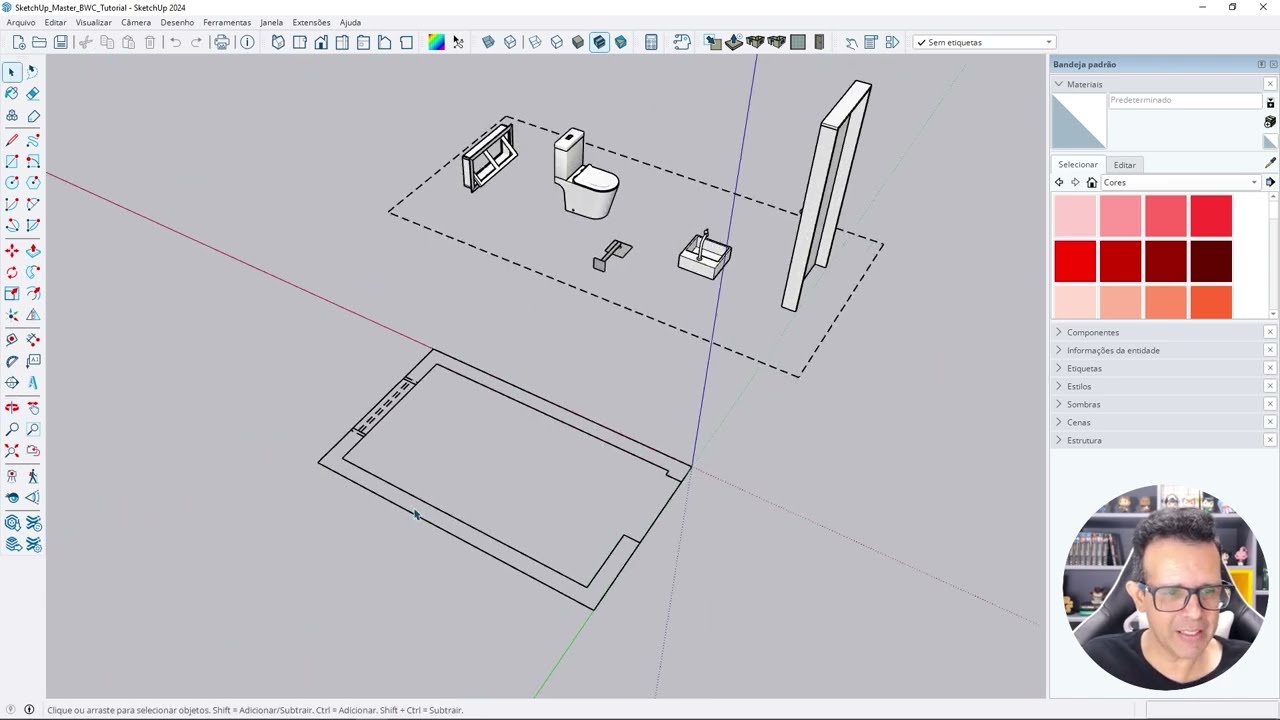Select the Zoom magnifier tool
1280x720 pixels.
(x=12, y=429)
